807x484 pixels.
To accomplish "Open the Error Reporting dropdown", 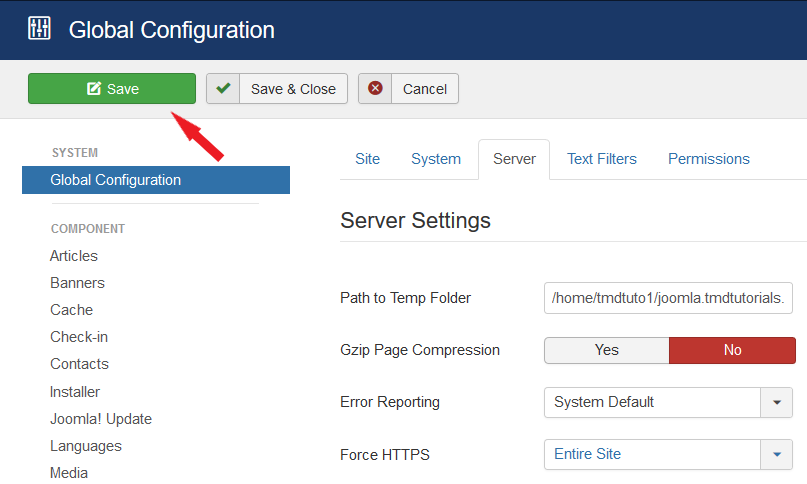I will click(x=668, y=402).
